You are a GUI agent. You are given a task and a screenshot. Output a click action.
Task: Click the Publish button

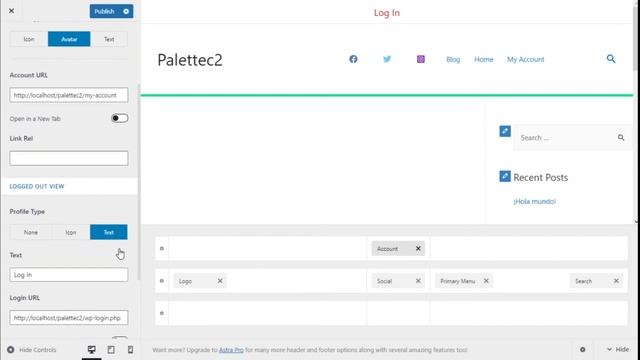(x=104, y=11)
